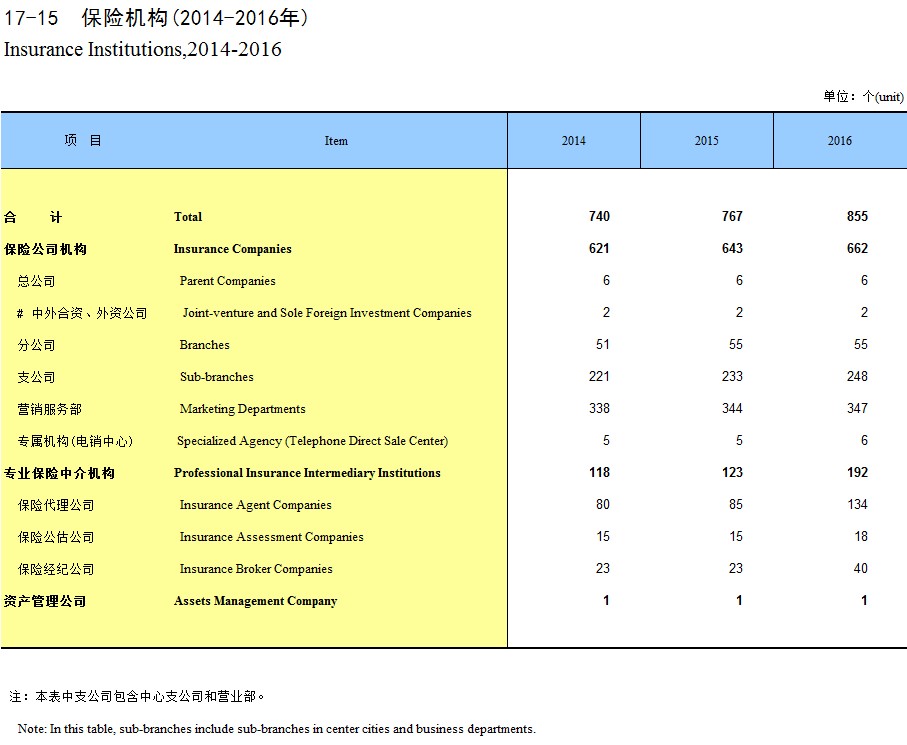The image size is (907, 745).
Task: Click the 支公司 Chinese label
Action: click(x=36, y=377)
